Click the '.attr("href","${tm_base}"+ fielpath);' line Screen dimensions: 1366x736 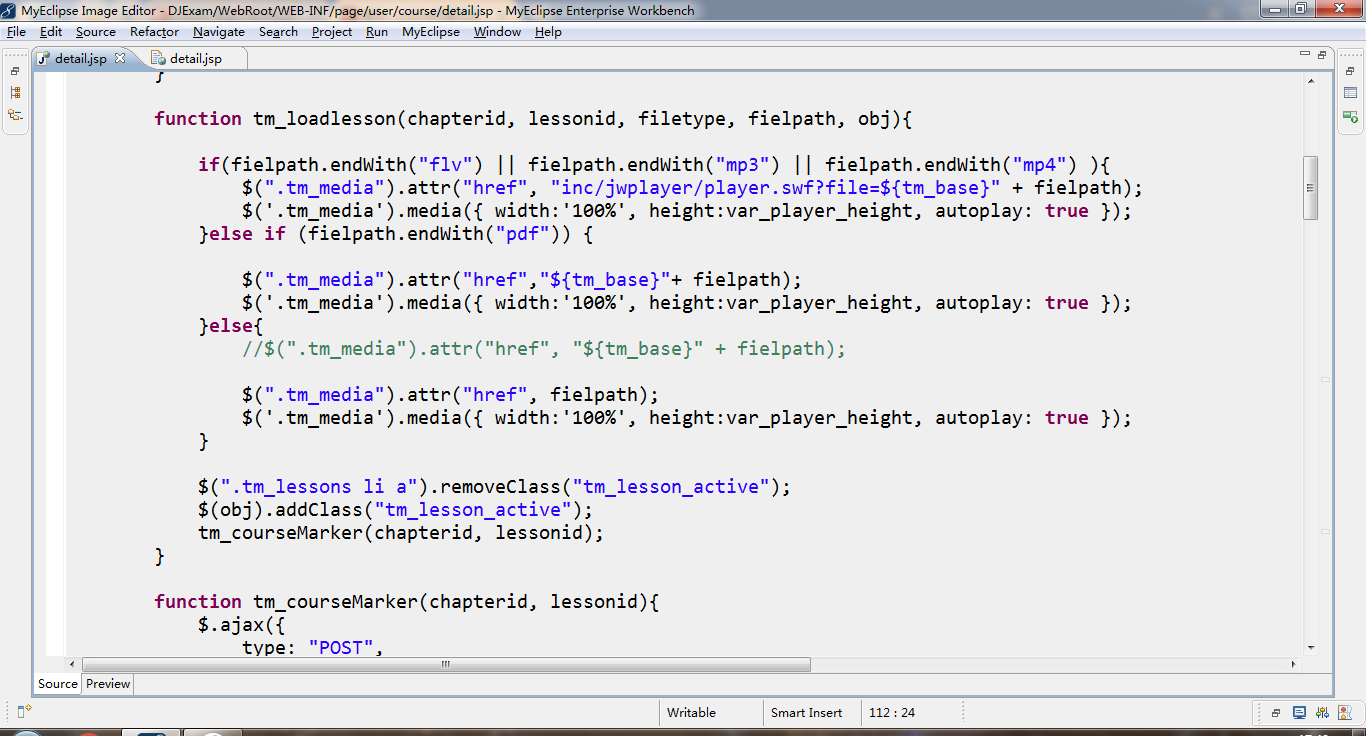click(522, 280)
